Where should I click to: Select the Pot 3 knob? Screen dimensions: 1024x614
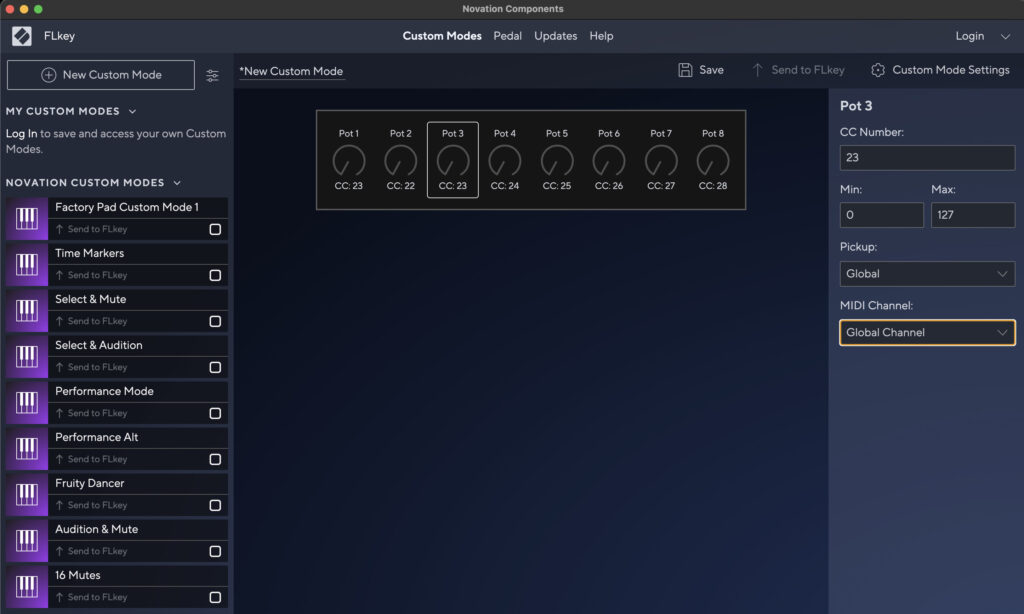(453, 160)
